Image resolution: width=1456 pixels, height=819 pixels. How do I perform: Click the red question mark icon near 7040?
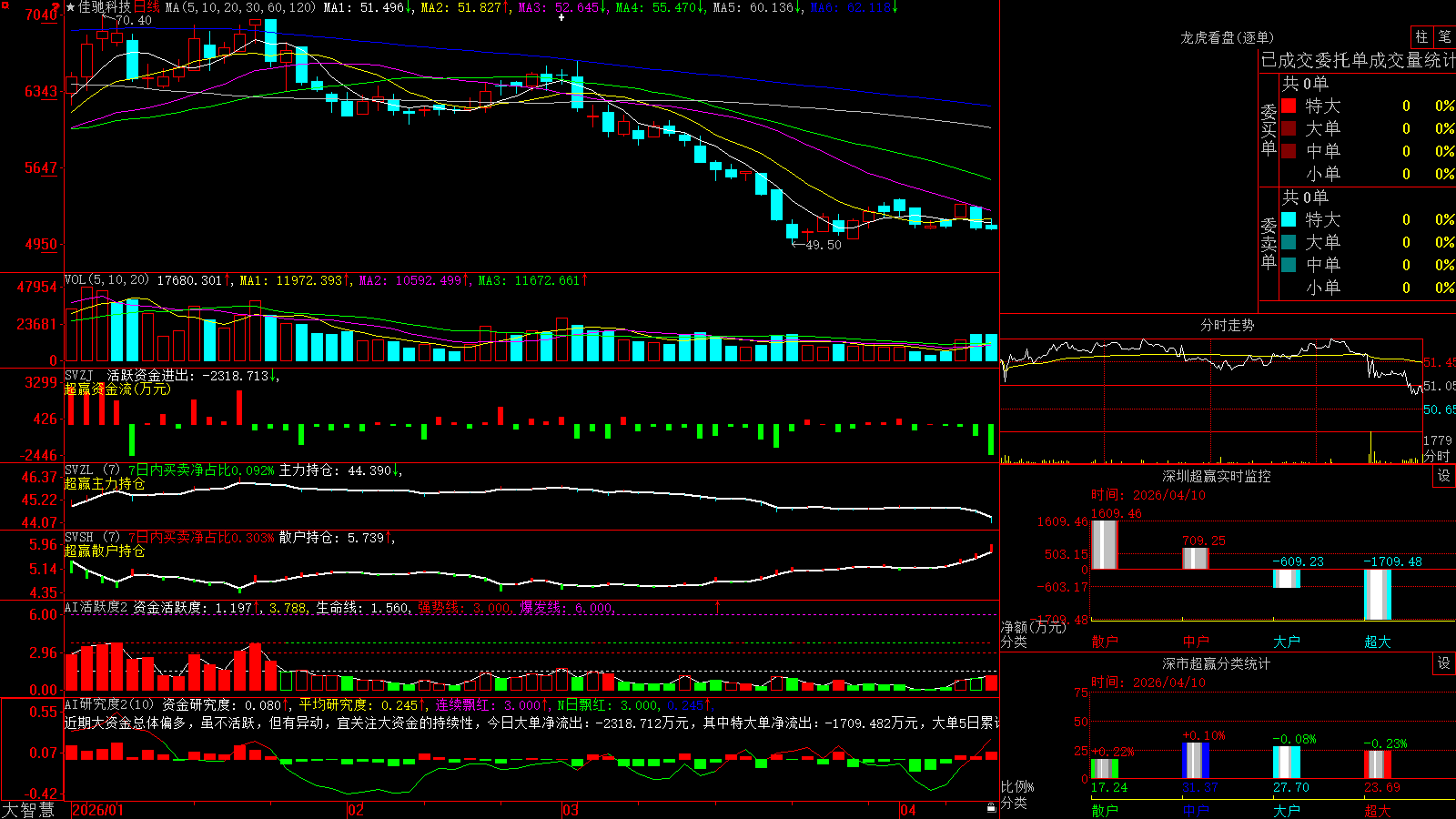(x=56, y=7)
